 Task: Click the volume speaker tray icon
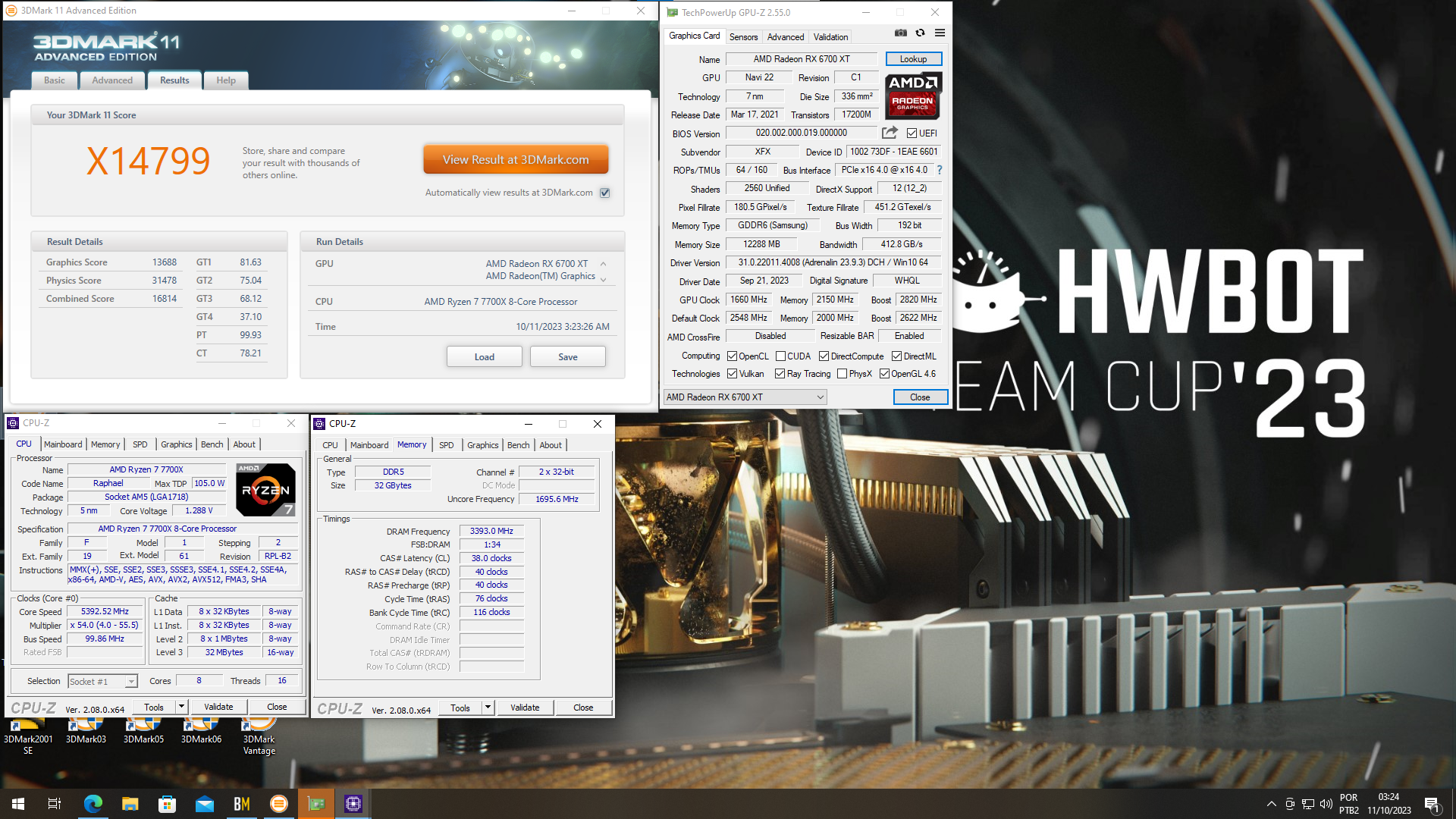[x=1326, y=804]
